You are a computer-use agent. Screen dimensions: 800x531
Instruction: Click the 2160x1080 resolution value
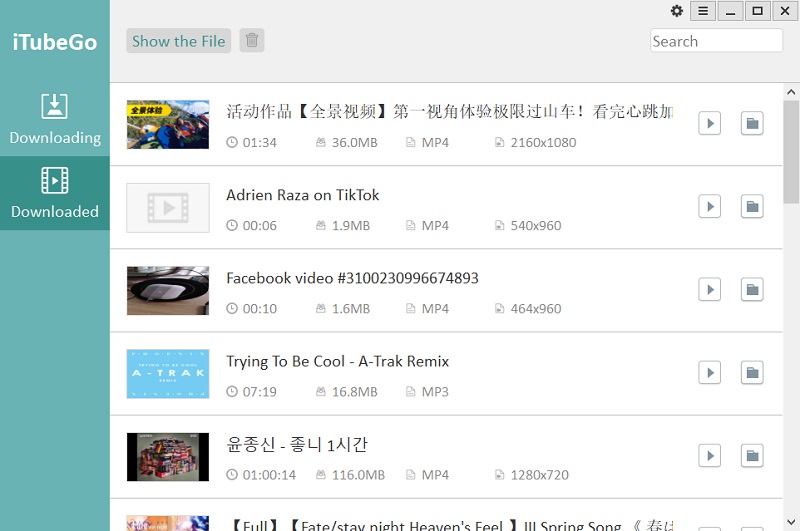(543, 142)
